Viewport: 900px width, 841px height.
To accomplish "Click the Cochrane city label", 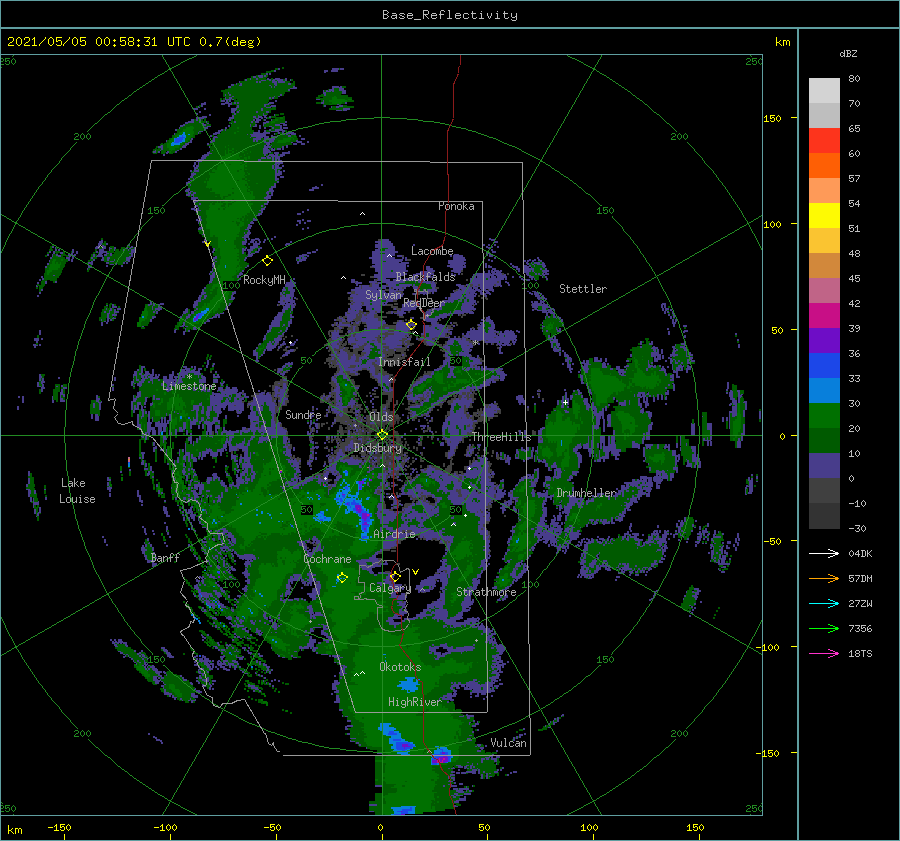I will pos(327,559).
